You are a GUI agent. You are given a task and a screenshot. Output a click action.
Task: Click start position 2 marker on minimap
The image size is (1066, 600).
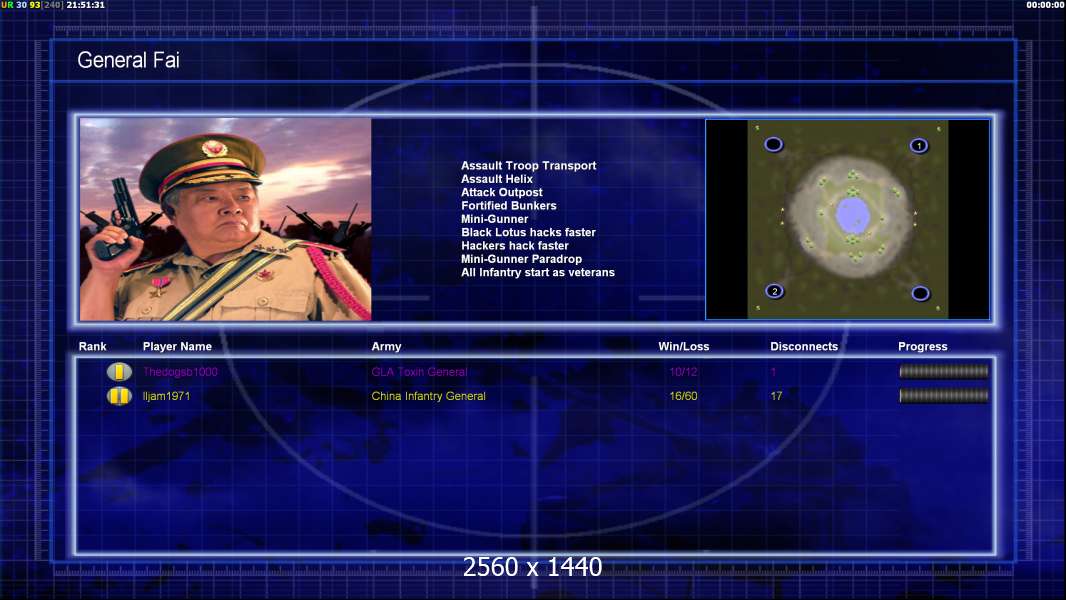774,291
